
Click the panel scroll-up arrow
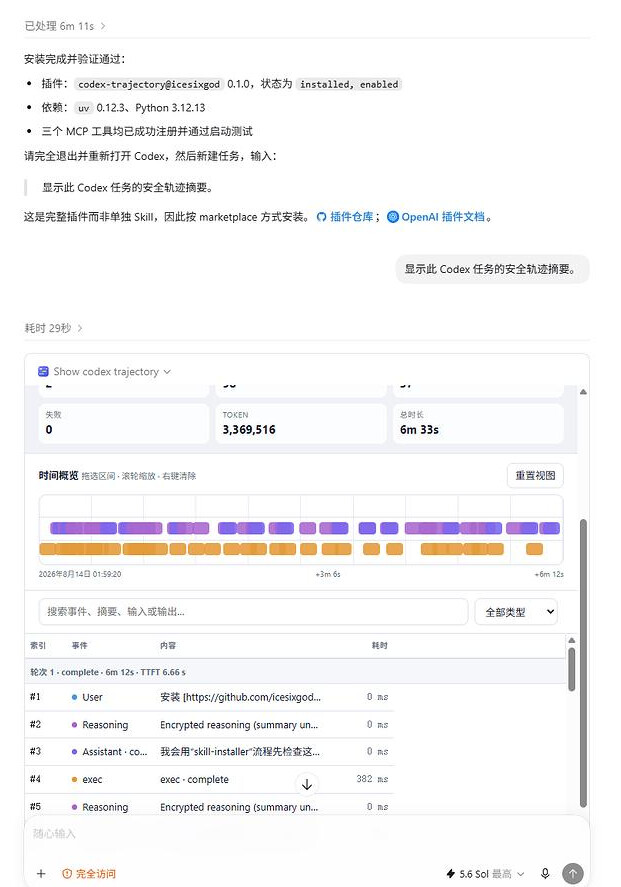click(x=583, y=391)
